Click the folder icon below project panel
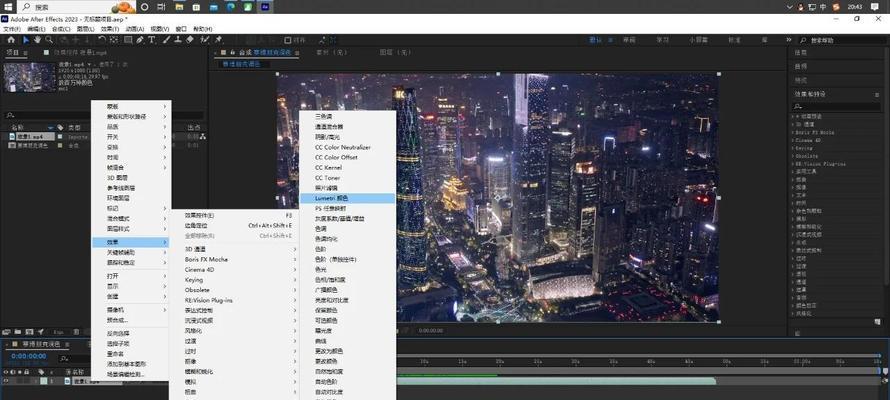Screen dimensions: 890x400 (18, 332)
